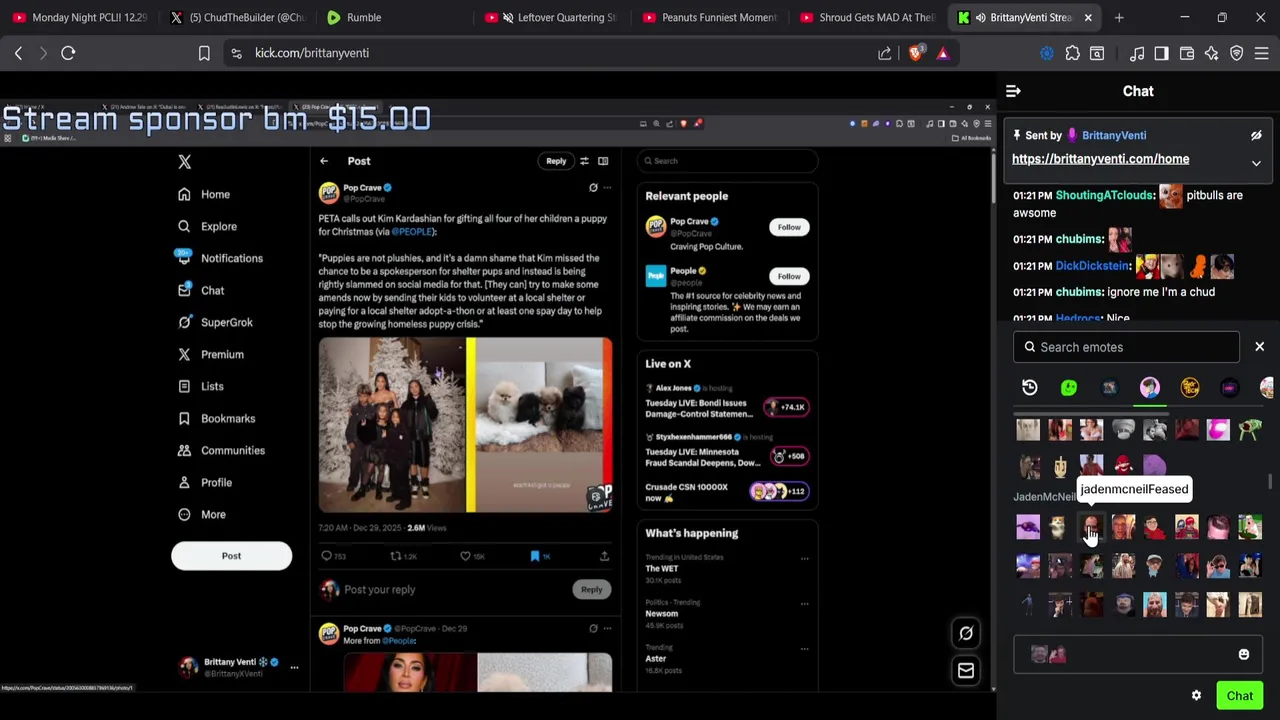Click the bookmark icon under the X post
This screenshot has height=720, width=1280.
point(535,556)
